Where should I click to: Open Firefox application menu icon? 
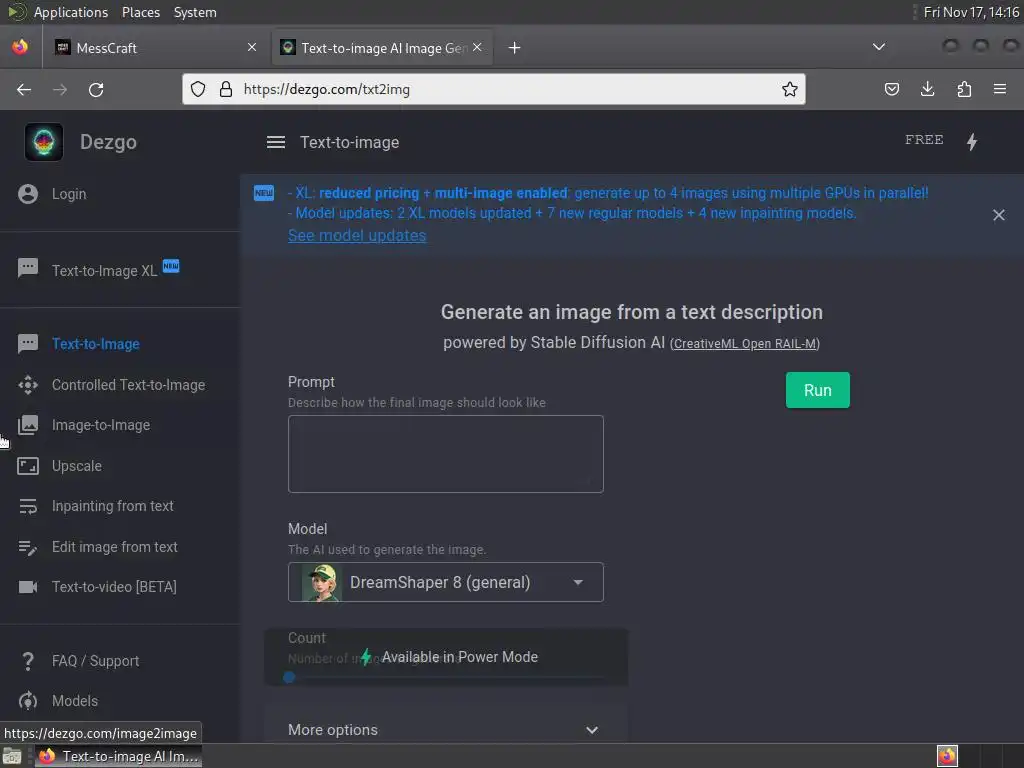pyautogui.click(x=1000, y=89)
